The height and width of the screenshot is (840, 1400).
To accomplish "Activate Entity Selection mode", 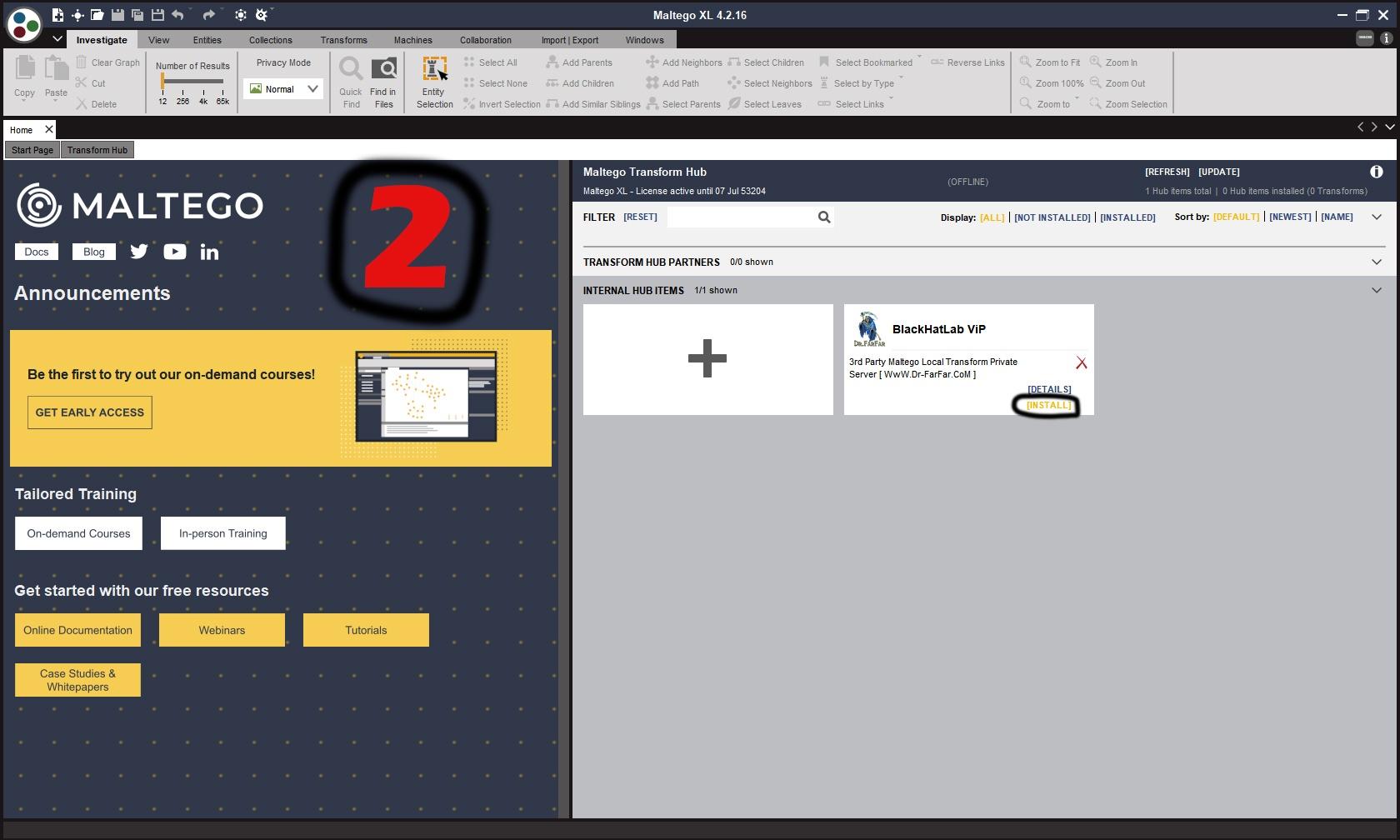I will pos(435,82).
